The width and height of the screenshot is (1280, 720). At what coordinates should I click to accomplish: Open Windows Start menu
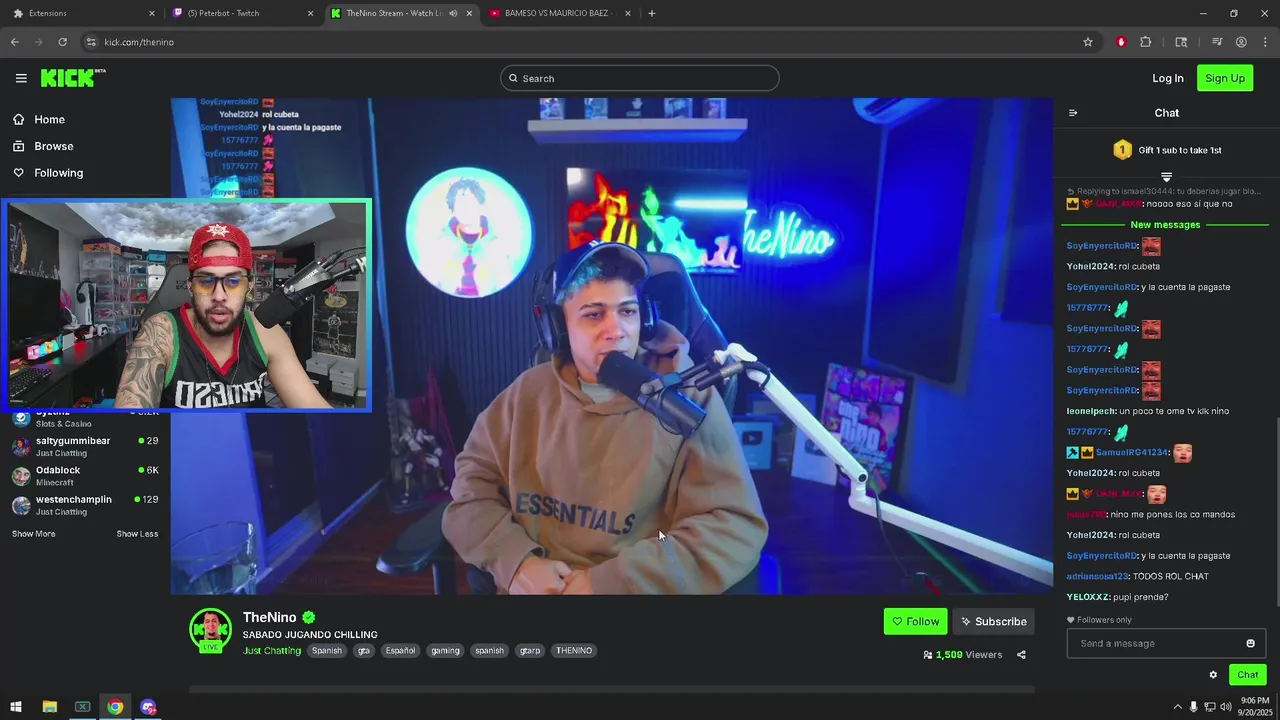(16, 707)
